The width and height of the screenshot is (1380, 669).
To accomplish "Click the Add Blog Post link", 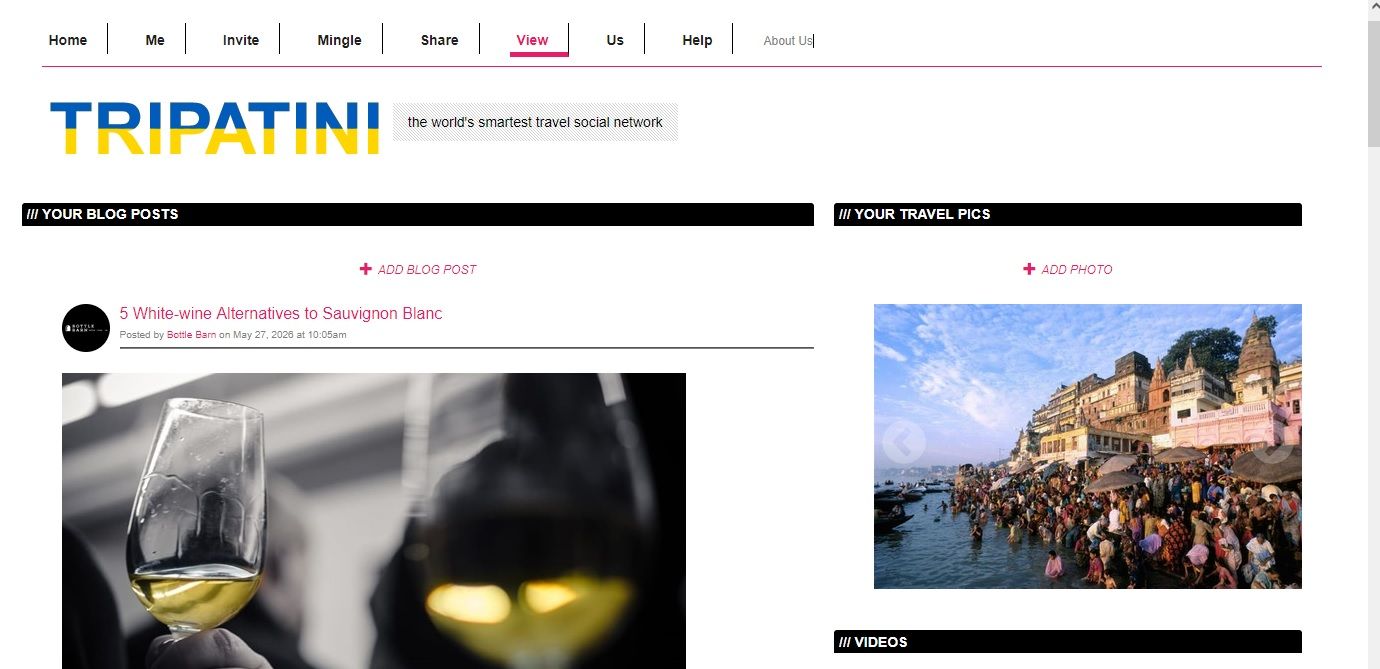I will pyautogui.click(x=427, y=269).
